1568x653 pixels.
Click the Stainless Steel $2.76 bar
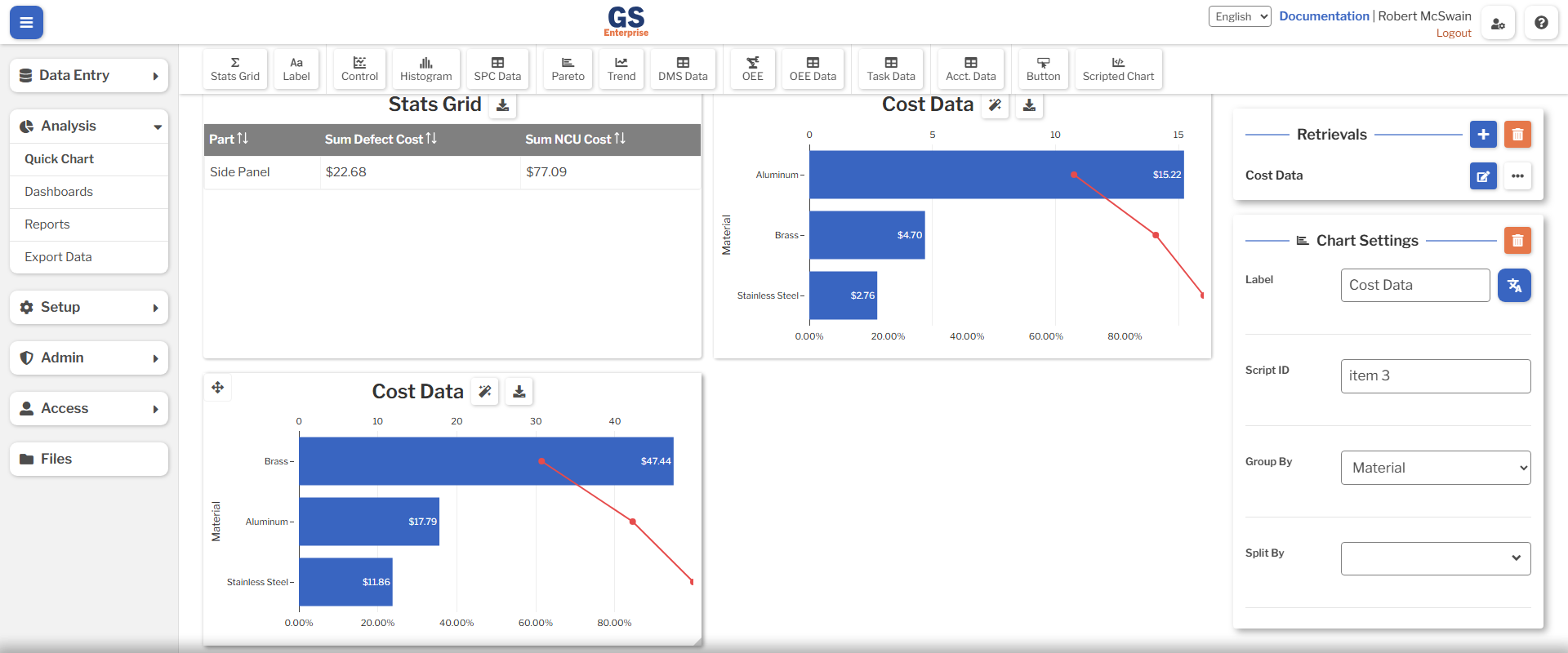click(x=843, y=295)
